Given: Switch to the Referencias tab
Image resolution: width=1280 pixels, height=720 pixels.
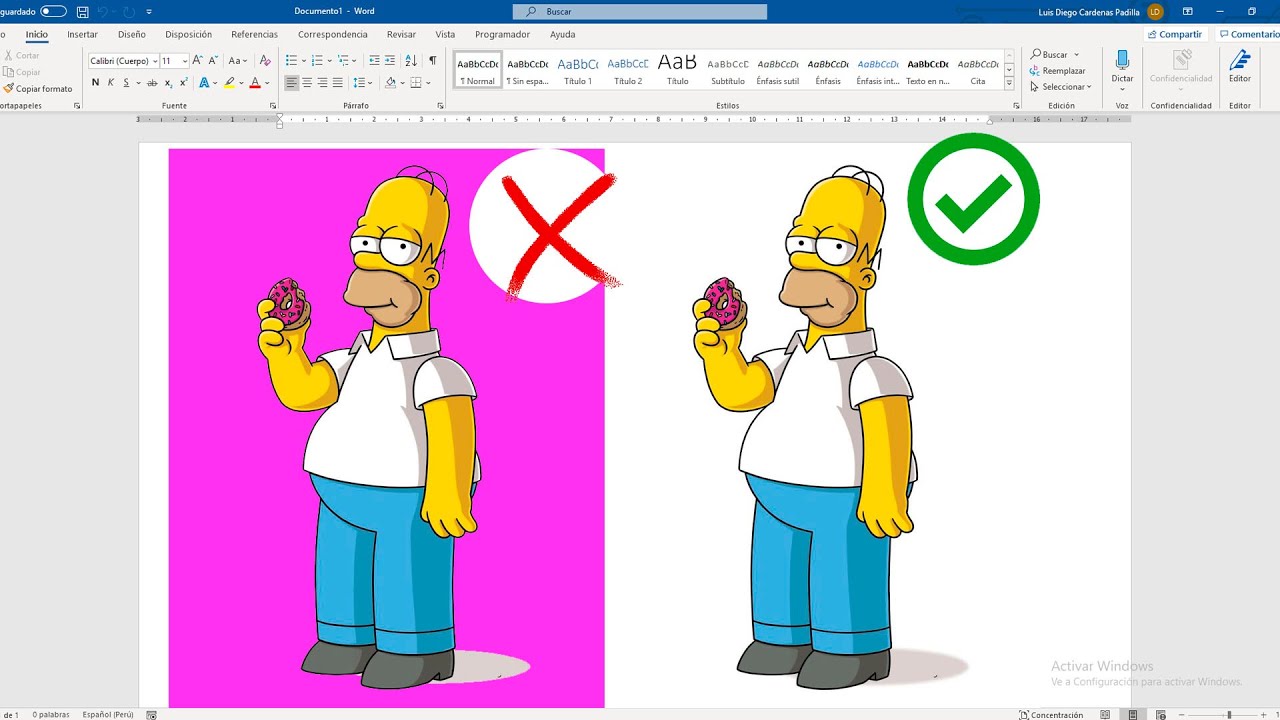Looking at the screenshot, I should [x=254, y=34].
